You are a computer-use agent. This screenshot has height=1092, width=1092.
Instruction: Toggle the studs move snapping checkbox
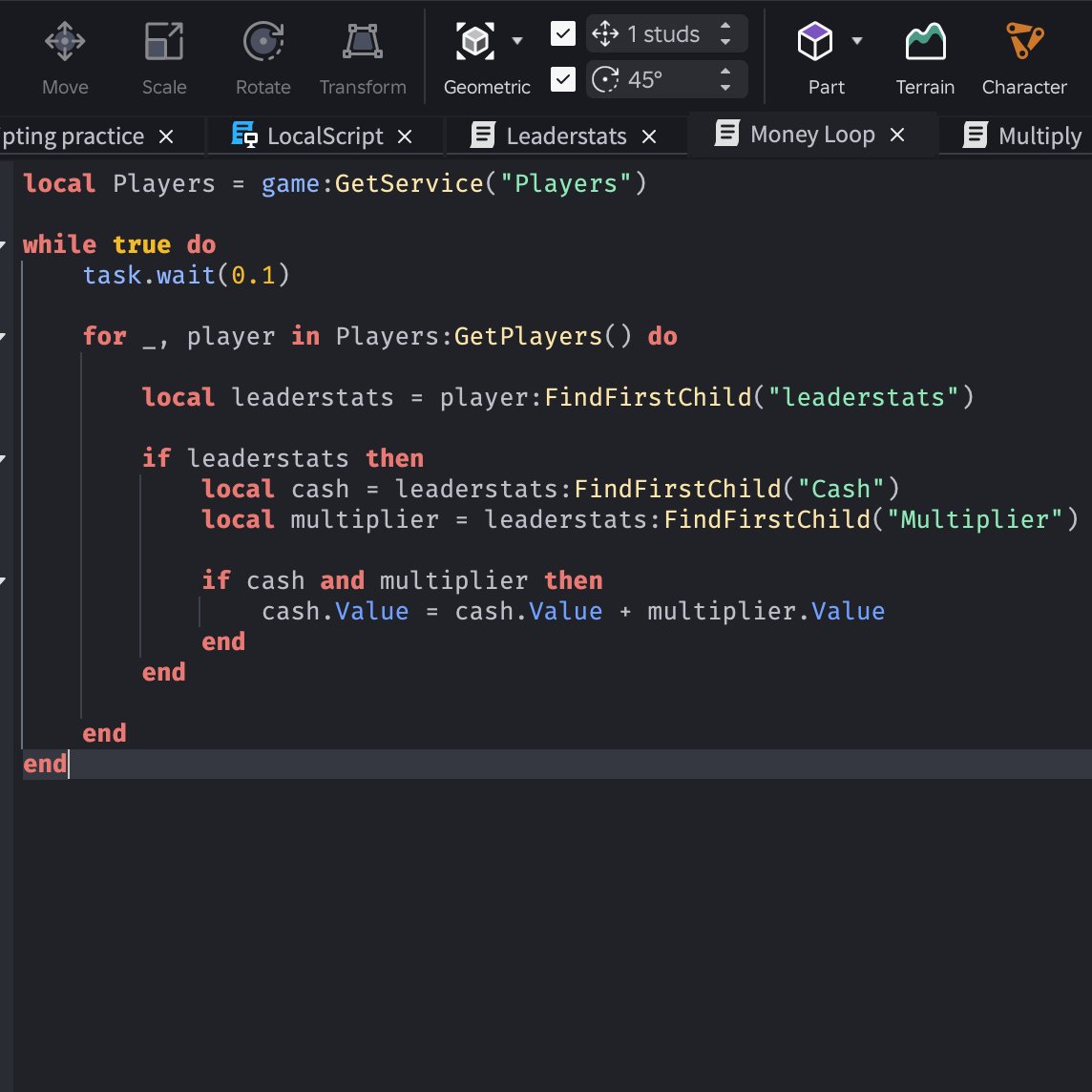[563, 33]
